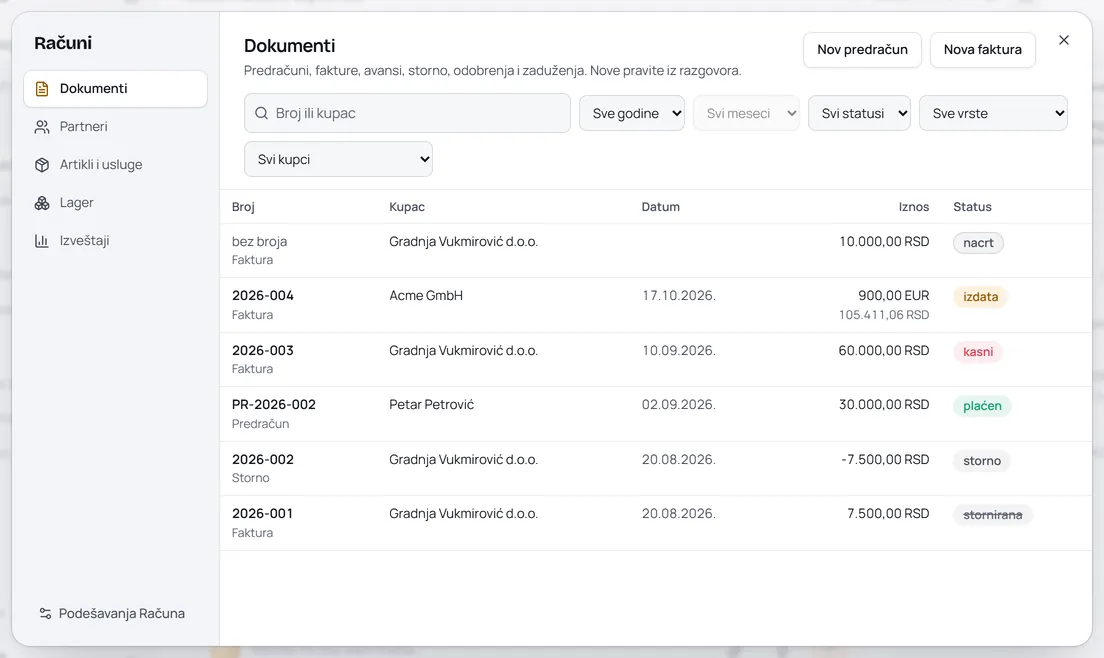Screen dimensions: 1104x658
Task: Open the Svi kupci customer filter
Action: click(339, 159)
